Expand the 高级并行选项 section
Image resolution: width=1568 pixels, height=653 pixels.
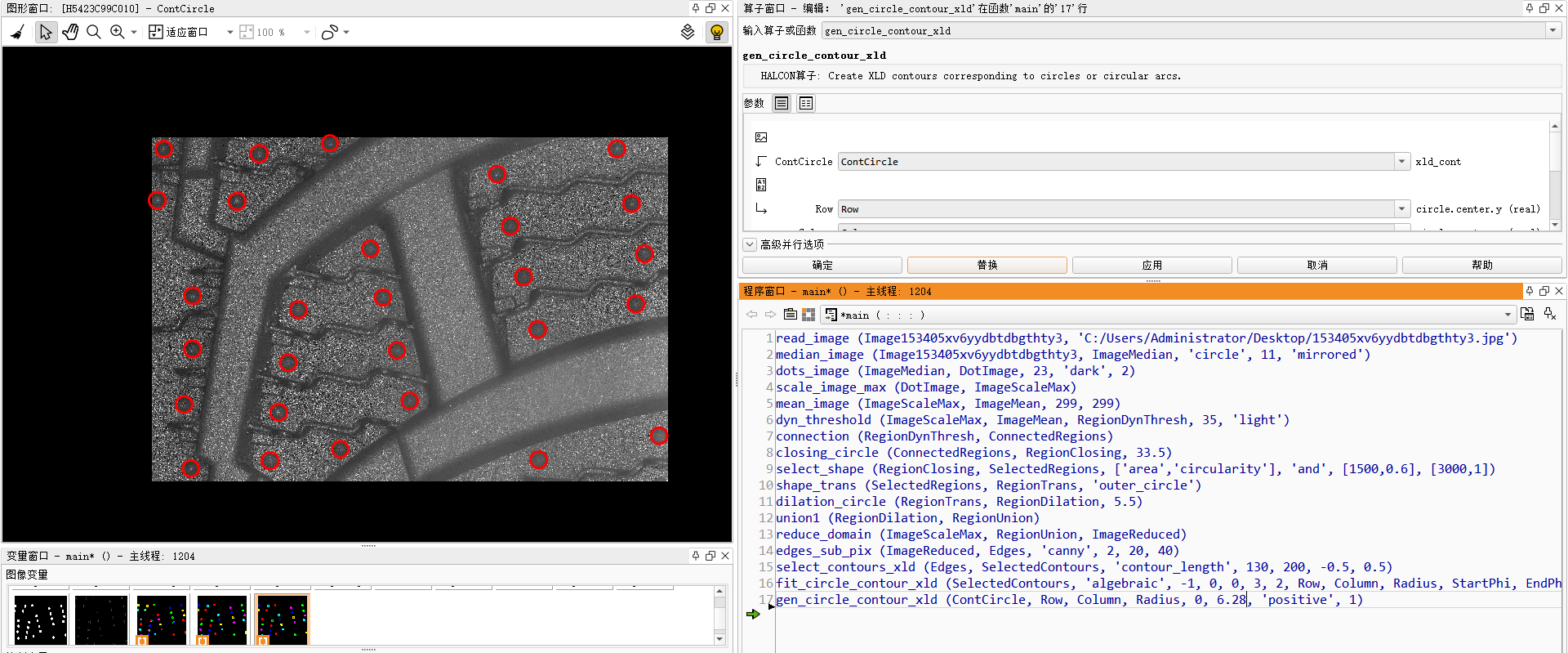click(750, 244)
